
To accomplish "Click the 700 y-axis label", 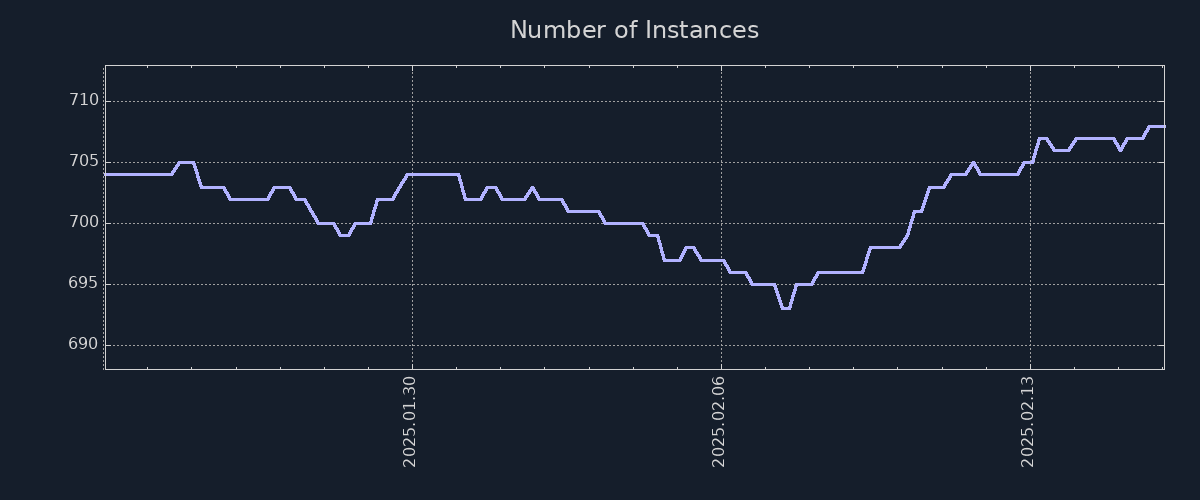I will (84, 223).
